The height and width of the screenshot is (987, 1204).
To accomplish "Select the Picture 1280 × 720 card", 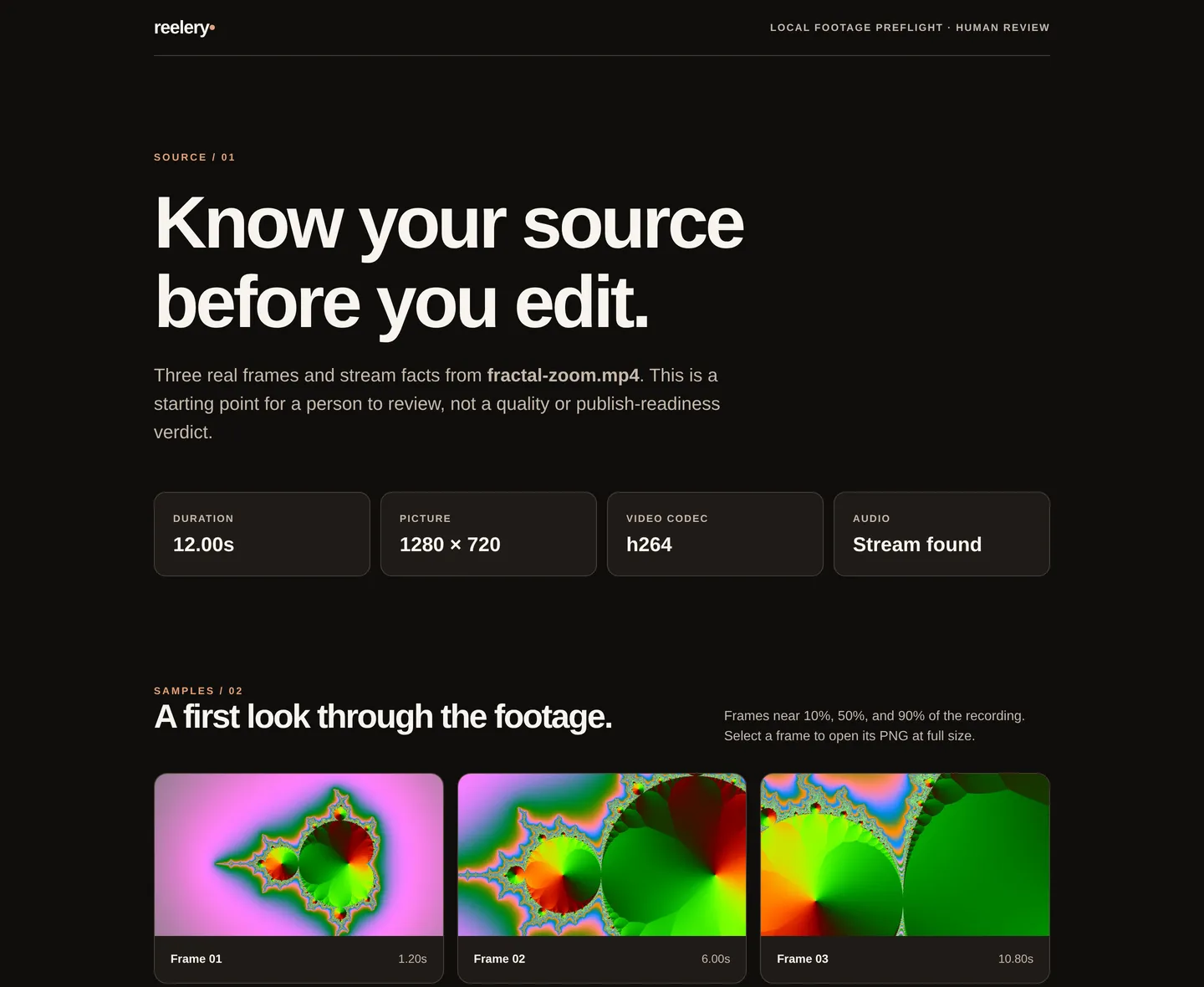I will click(x=488, y=534).
